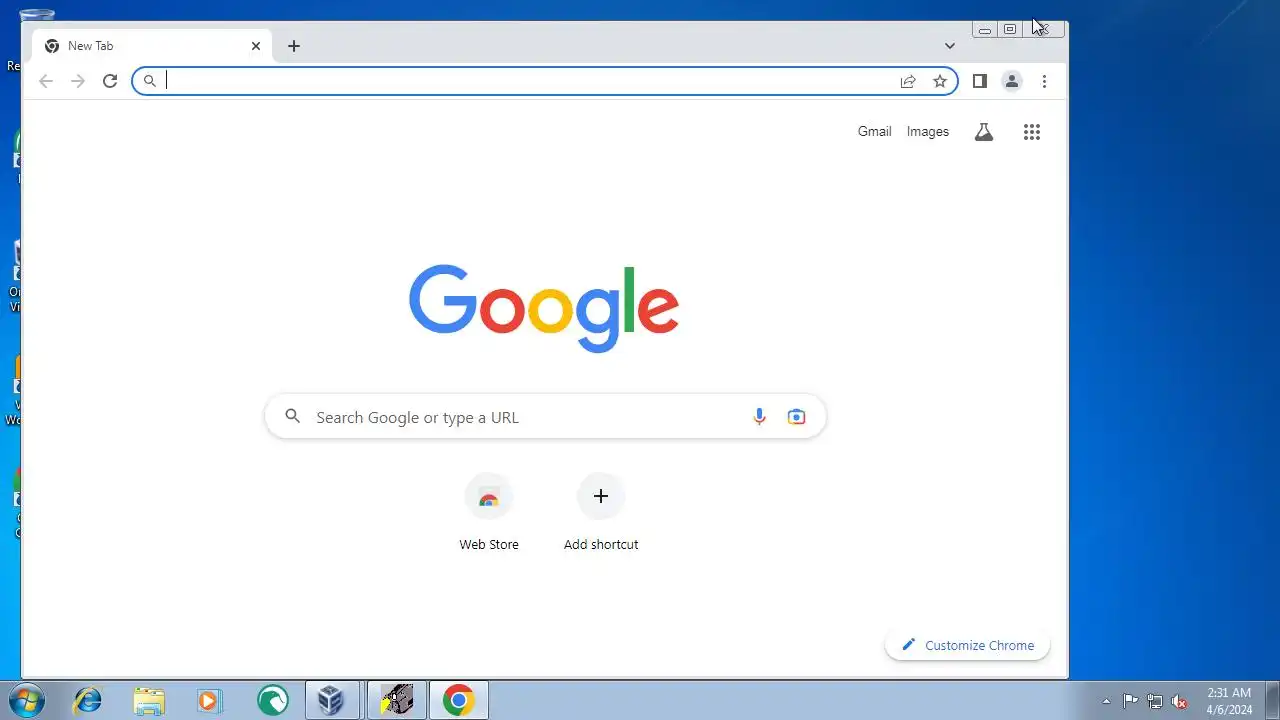
Task: Switch to Chrome taskbar button
Action: [x=459, y=700]
